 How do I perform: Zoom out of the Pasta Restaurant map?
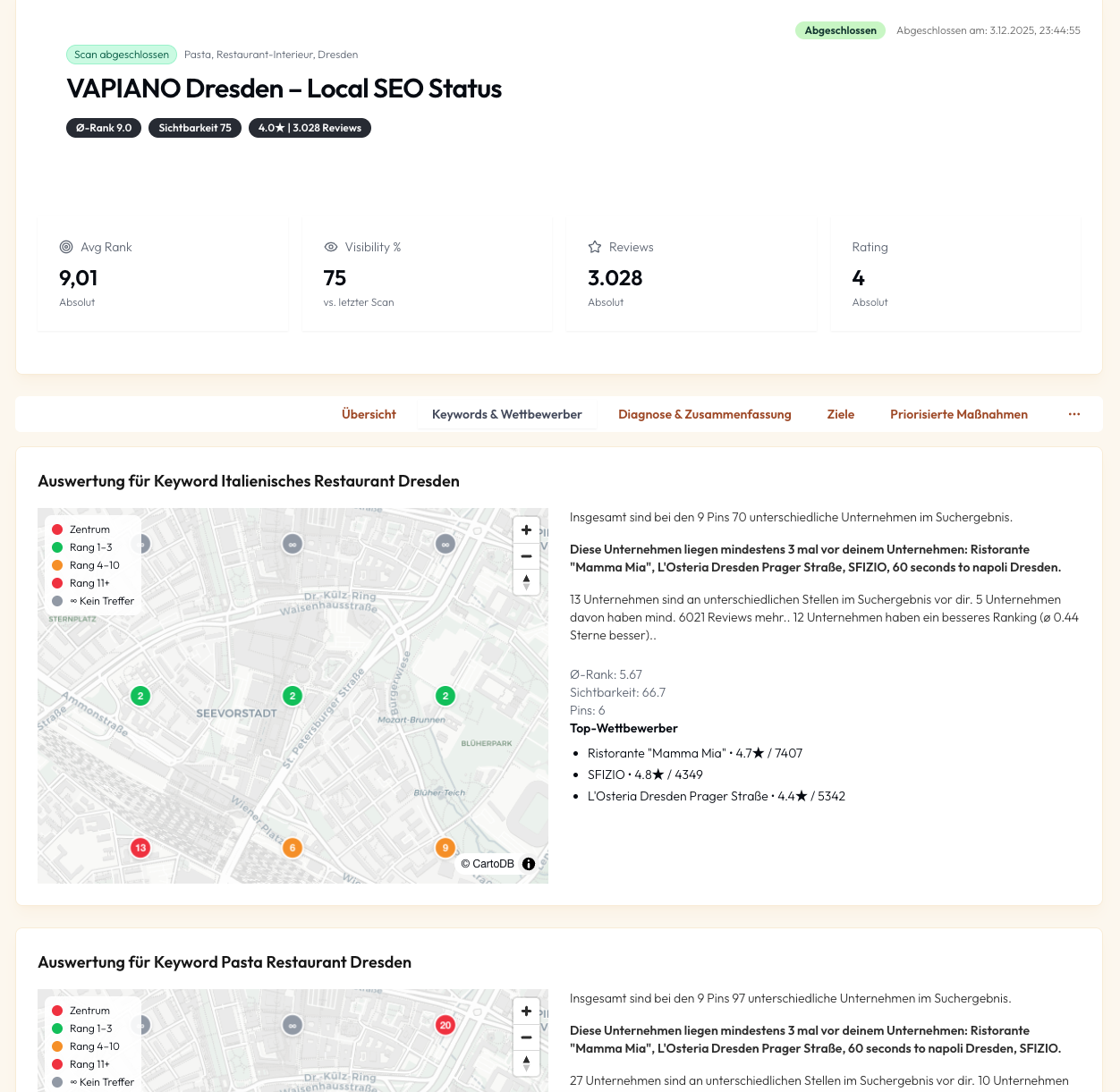coord(526,1037)
